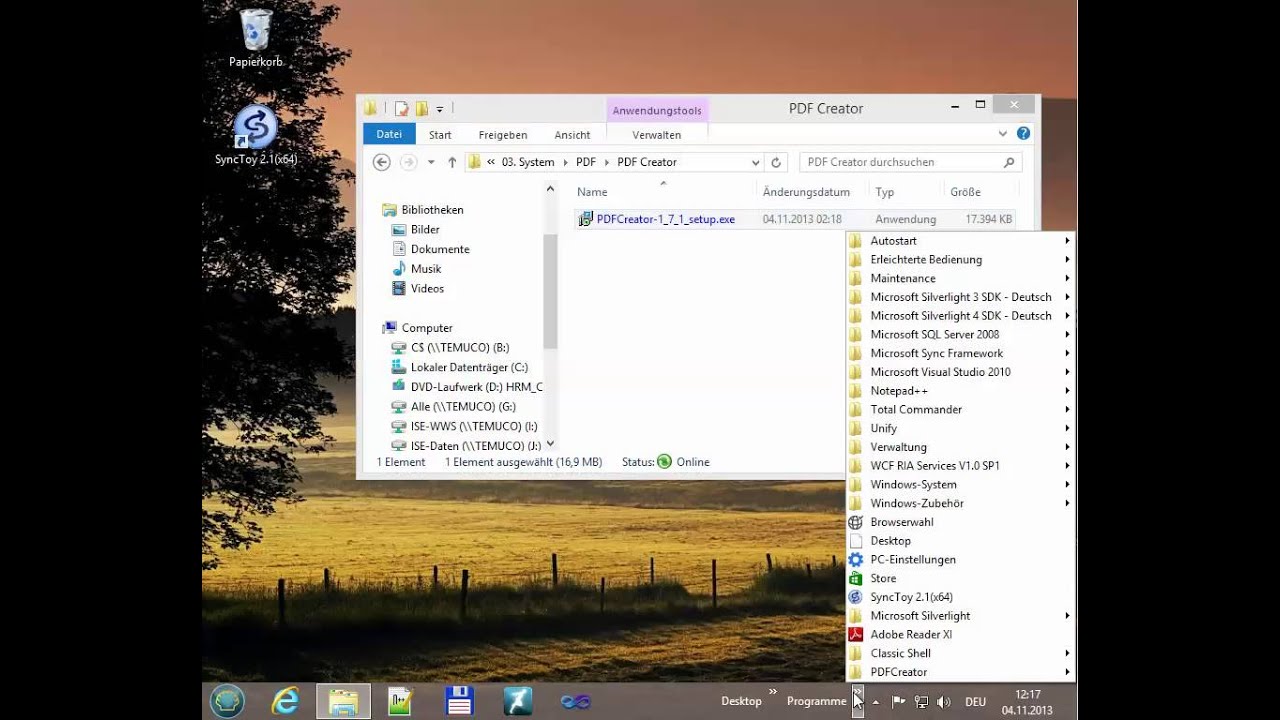This screenshot has width=1280, height=720.
Task: Click the PDF Creator durchsuchen search field
Action: pos(908,162)
